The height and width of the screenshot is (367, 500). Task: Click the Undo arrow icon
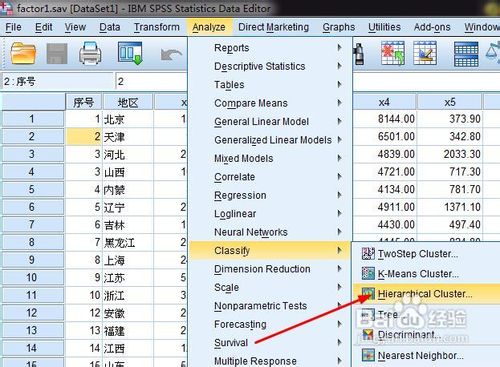coord(171,55)
